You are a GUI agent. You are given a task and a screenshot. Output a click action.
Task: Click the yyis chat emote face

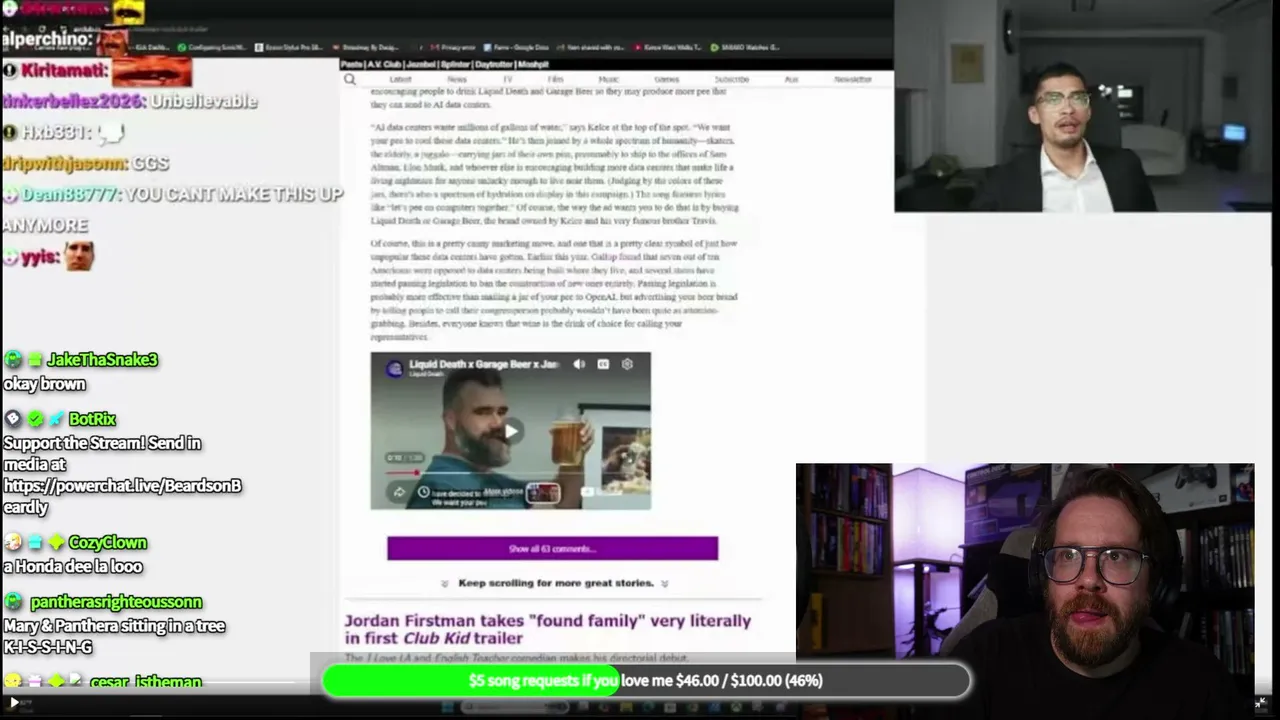pos(79,256)
